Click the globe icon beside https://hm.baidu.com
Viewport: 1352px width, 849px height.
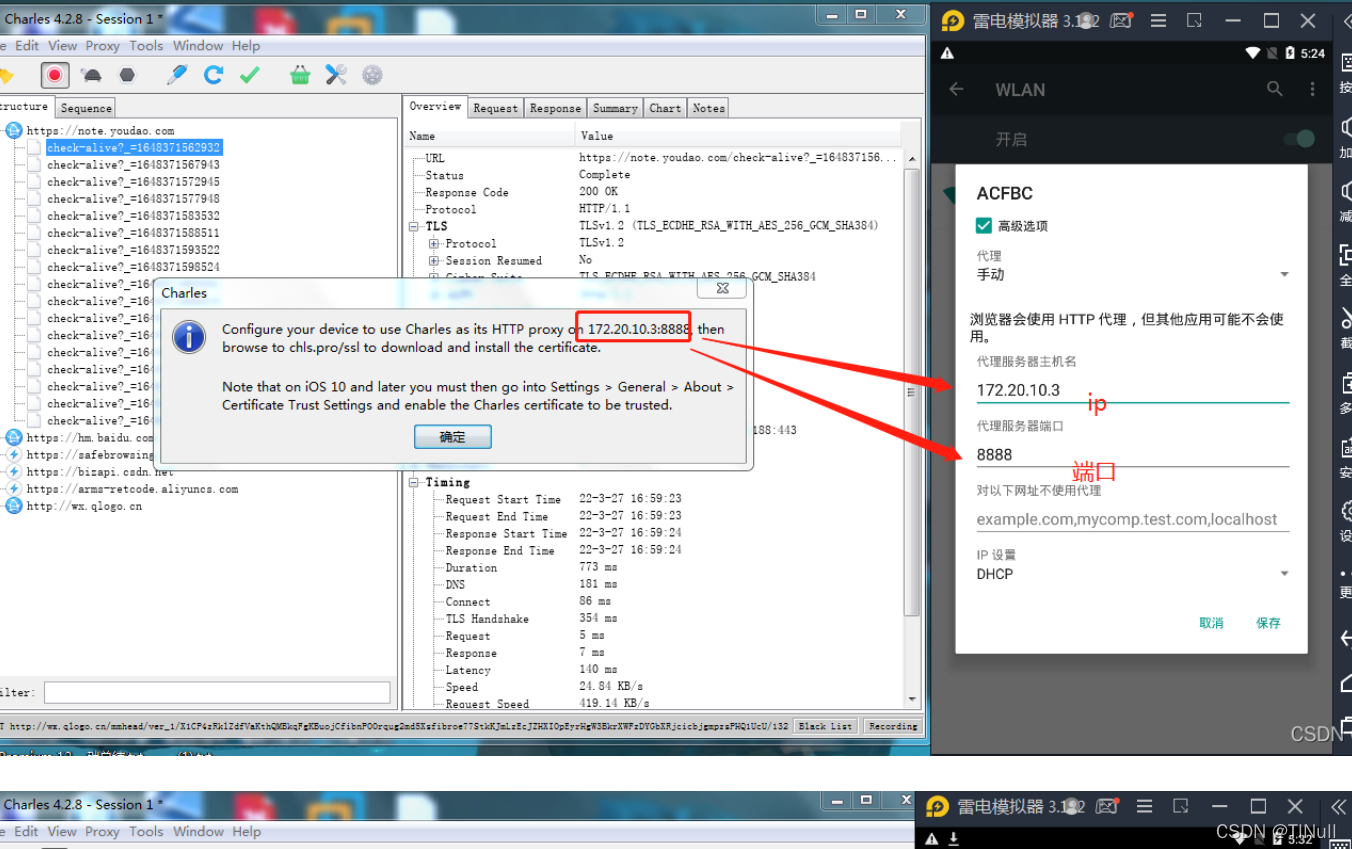[x=14, y=437]
